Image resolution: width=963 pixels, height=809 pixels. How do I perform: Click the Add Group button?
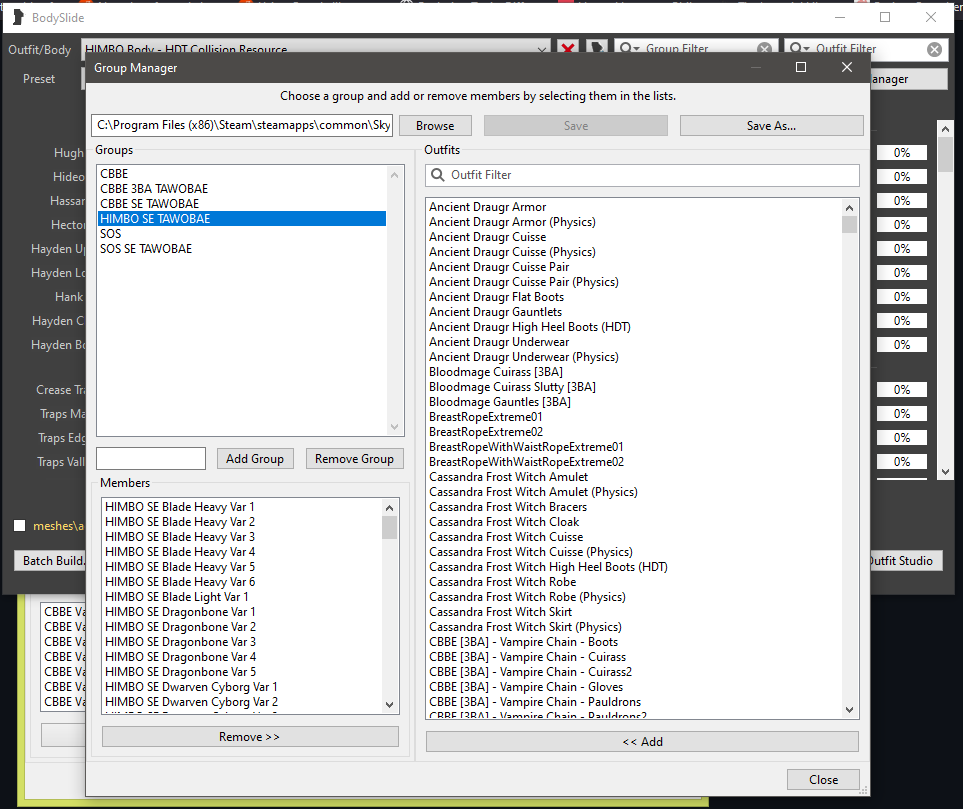point(255,459)
